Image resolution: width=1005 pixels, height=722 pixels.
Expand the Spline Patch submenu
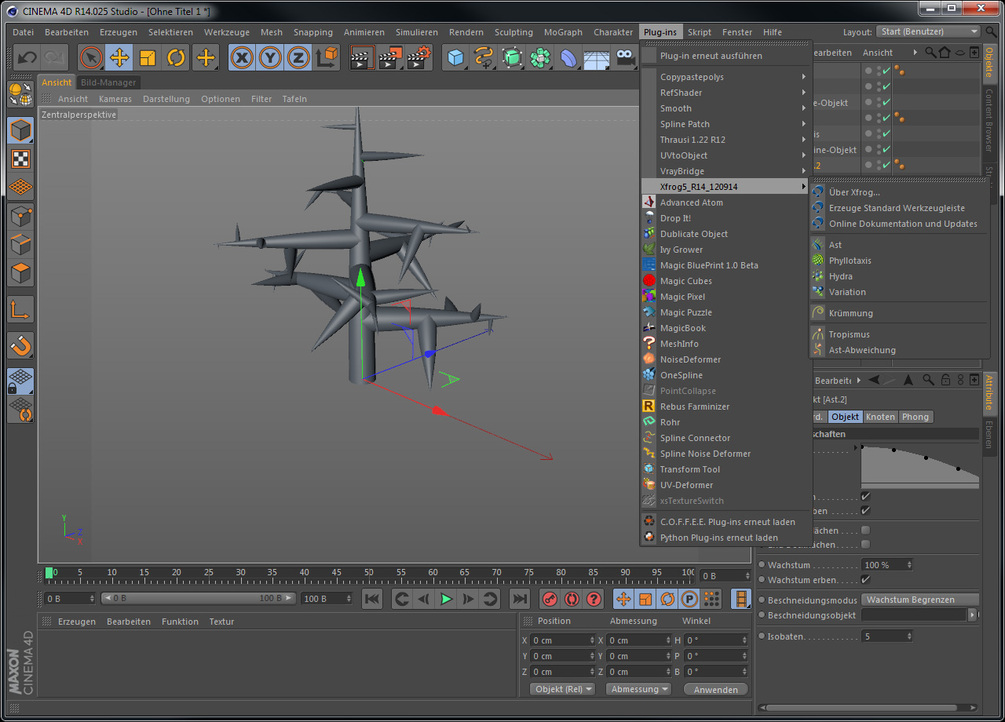pyautogui.click(x=724, y=124)
